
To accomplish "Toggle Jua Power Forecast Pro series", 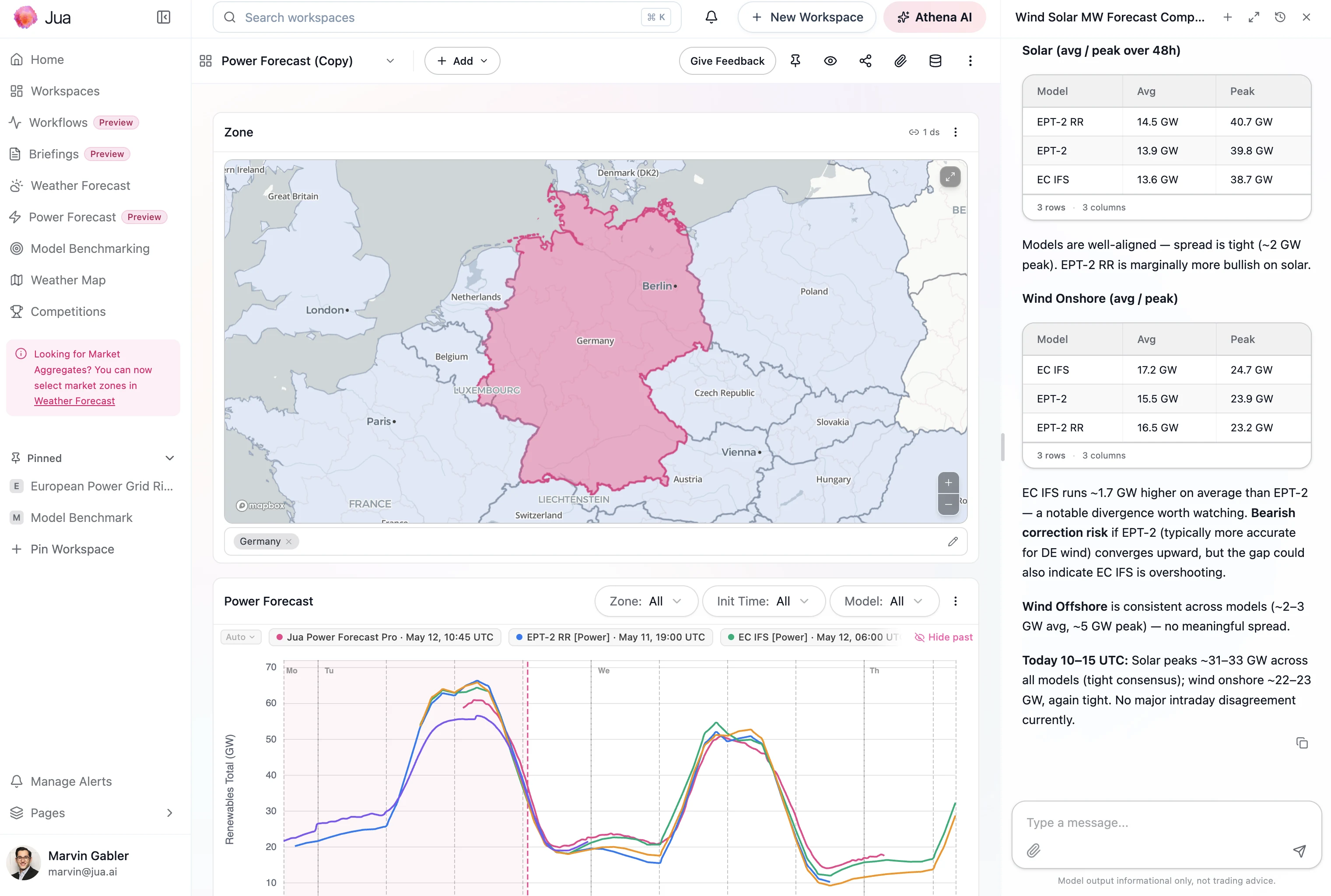I will [385, 637].
